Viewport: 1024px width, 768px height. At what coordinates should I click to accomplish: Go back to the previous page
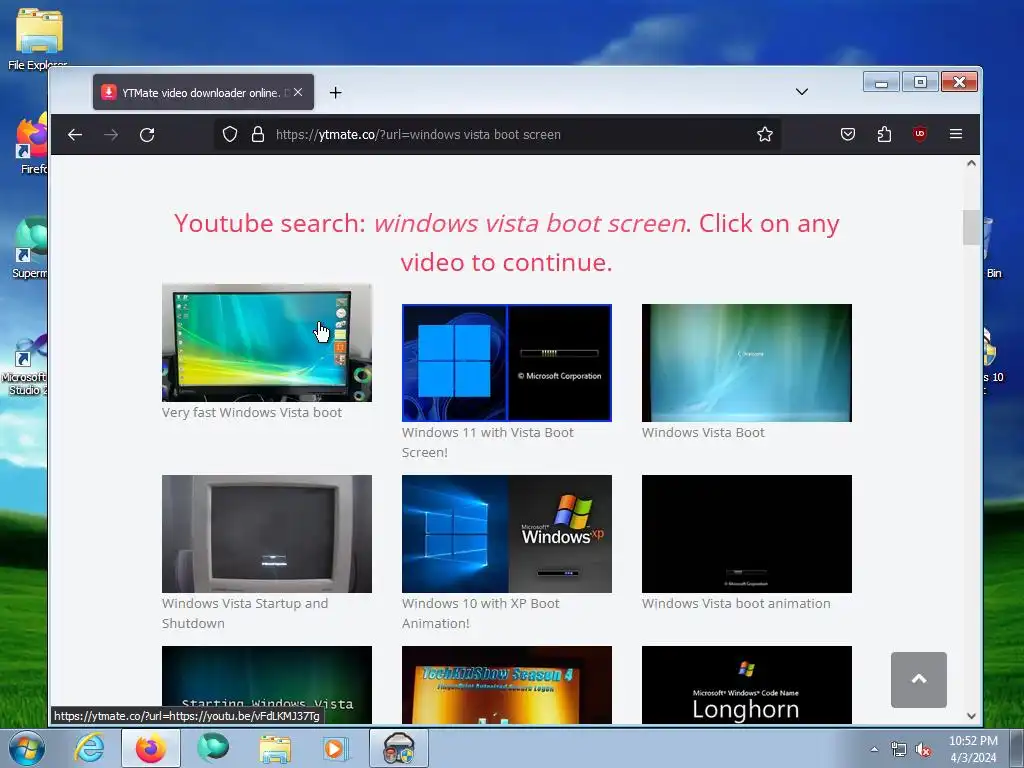pos(75,135)
